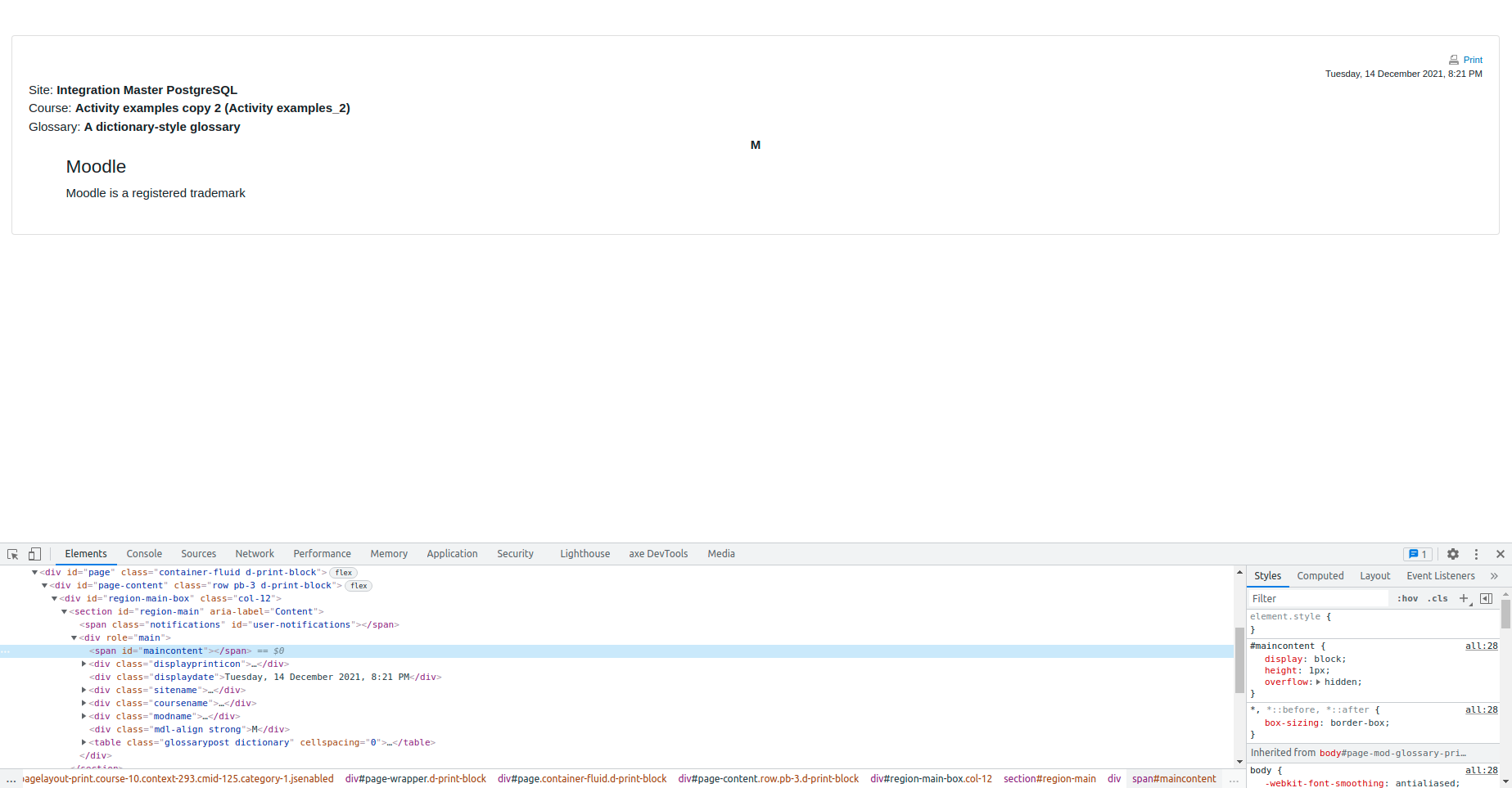This screenshot has width=1512, height=788.
Task: Click the flex badge on div#page
Action: 344,573
